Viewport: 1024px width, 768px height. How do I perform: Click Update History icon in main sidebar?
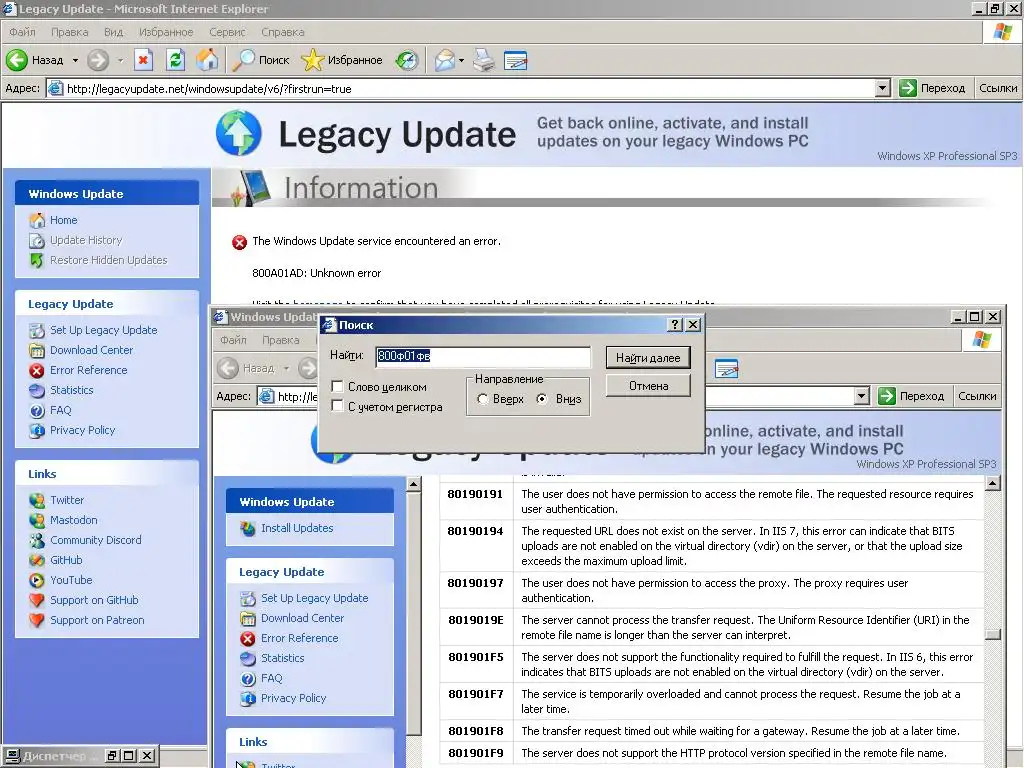click(37, 240)
